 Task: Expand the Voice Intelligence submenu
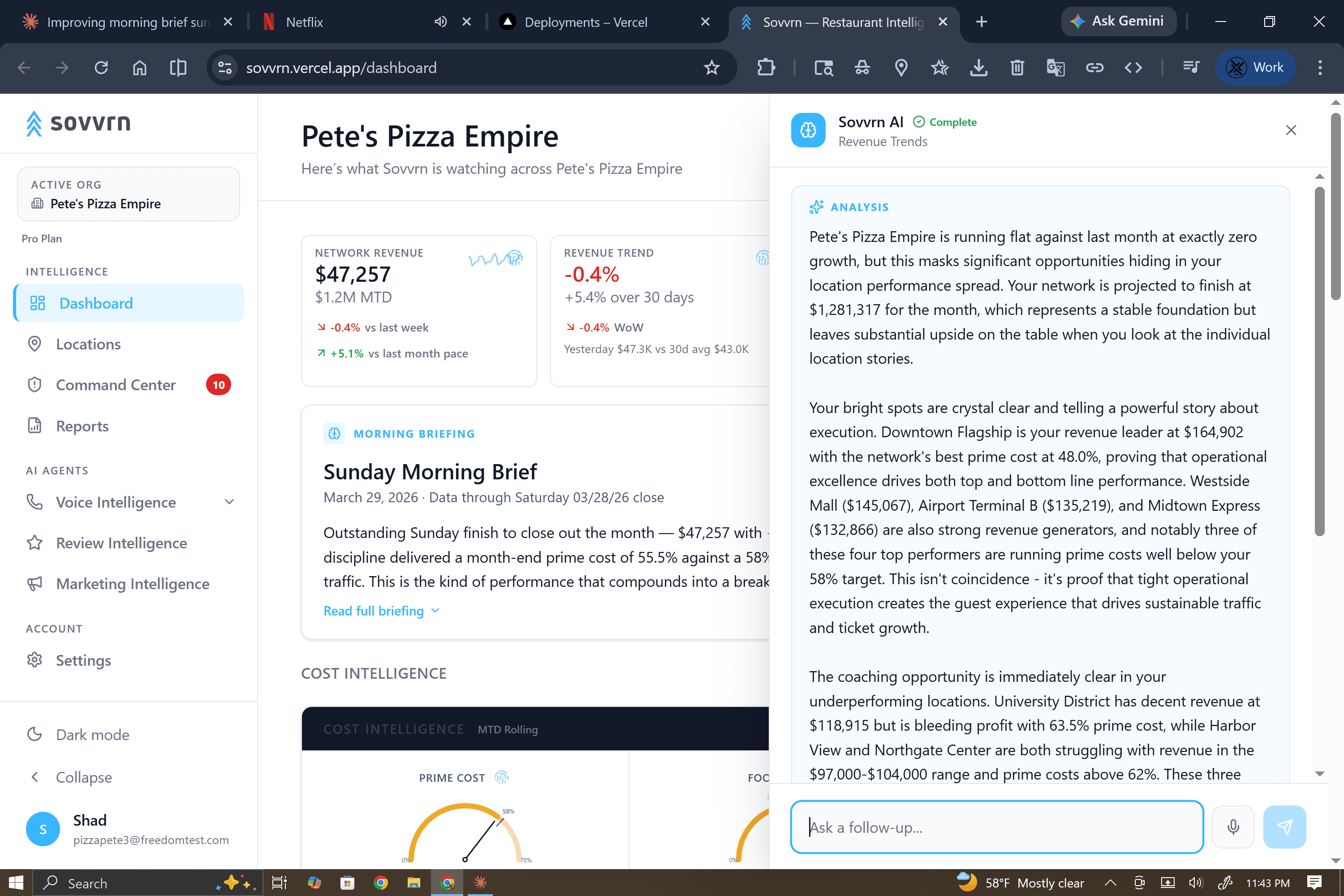(x=229, y=502)
